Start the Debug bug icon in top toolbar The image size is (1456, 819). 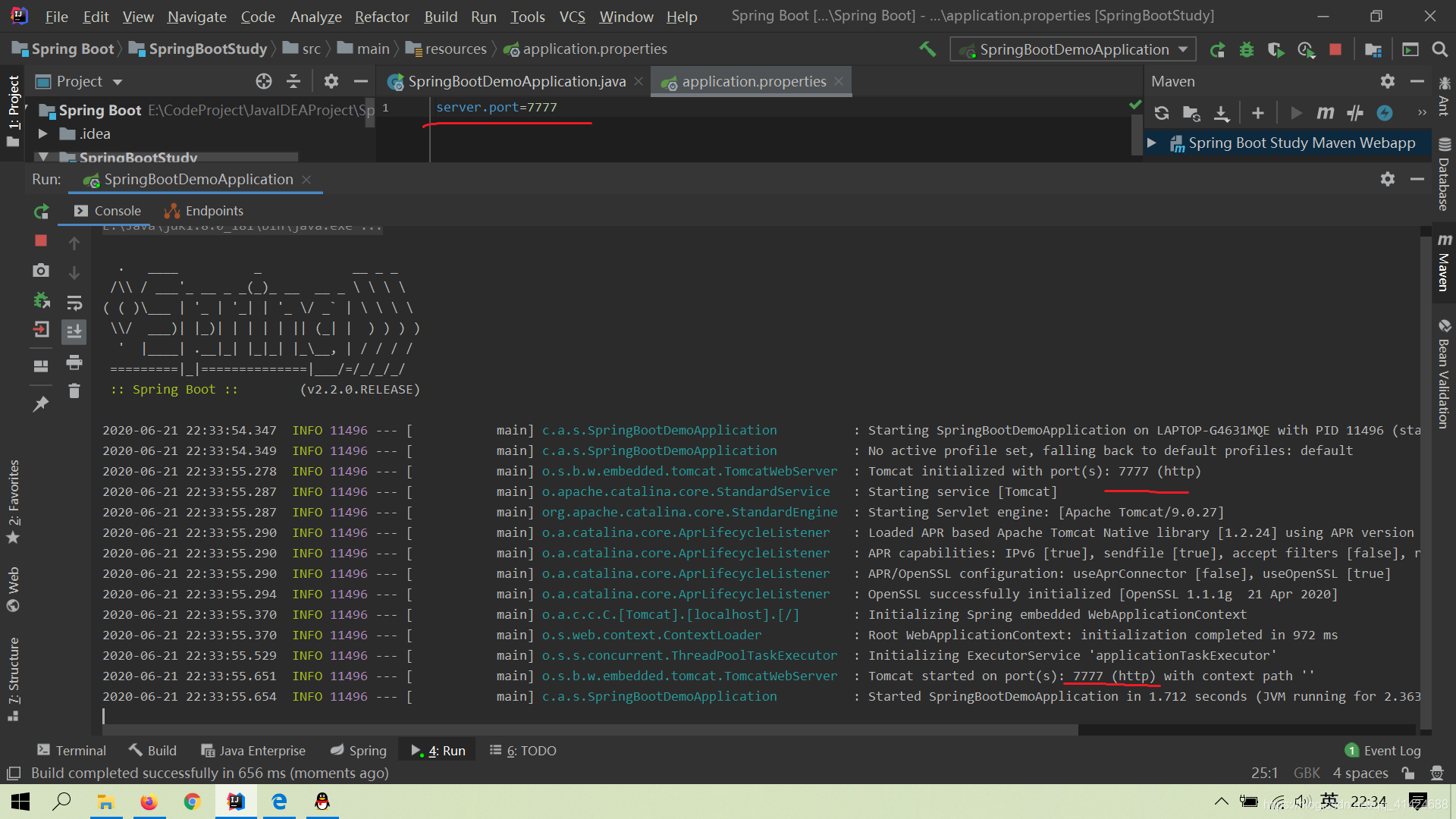tap(1246, 49)
